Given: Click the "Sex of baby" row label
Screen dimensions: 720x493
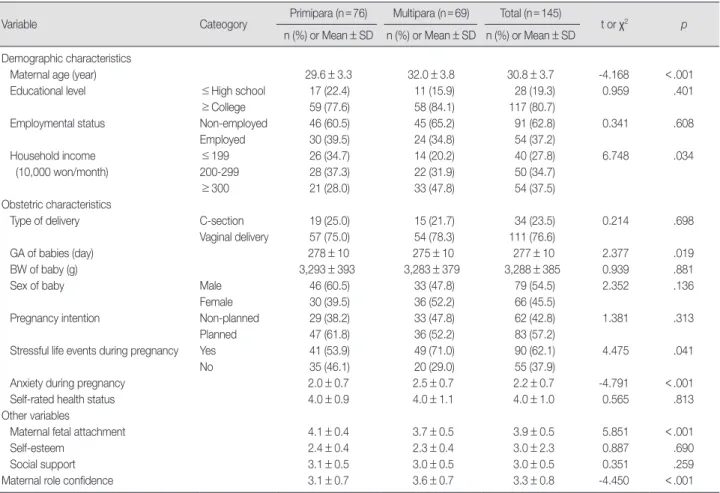Looking at the screenshot, I should click(37, 286).
